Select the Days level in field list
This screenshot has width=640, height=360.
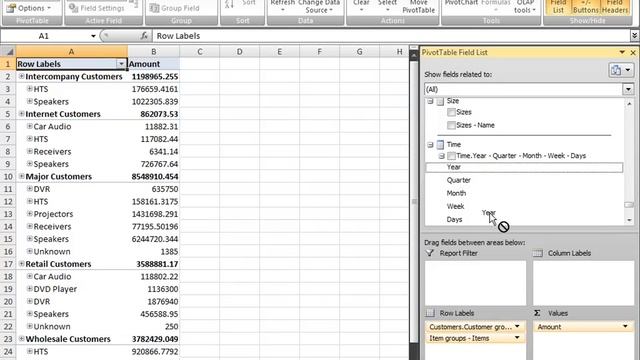click(454, 219)
